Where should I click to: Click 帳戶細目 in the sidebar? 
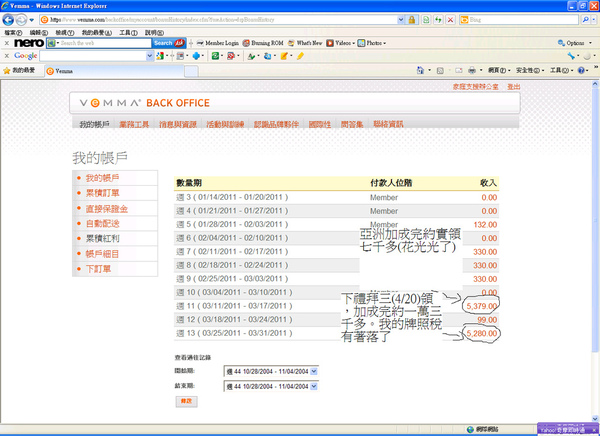tap(103, 254)
